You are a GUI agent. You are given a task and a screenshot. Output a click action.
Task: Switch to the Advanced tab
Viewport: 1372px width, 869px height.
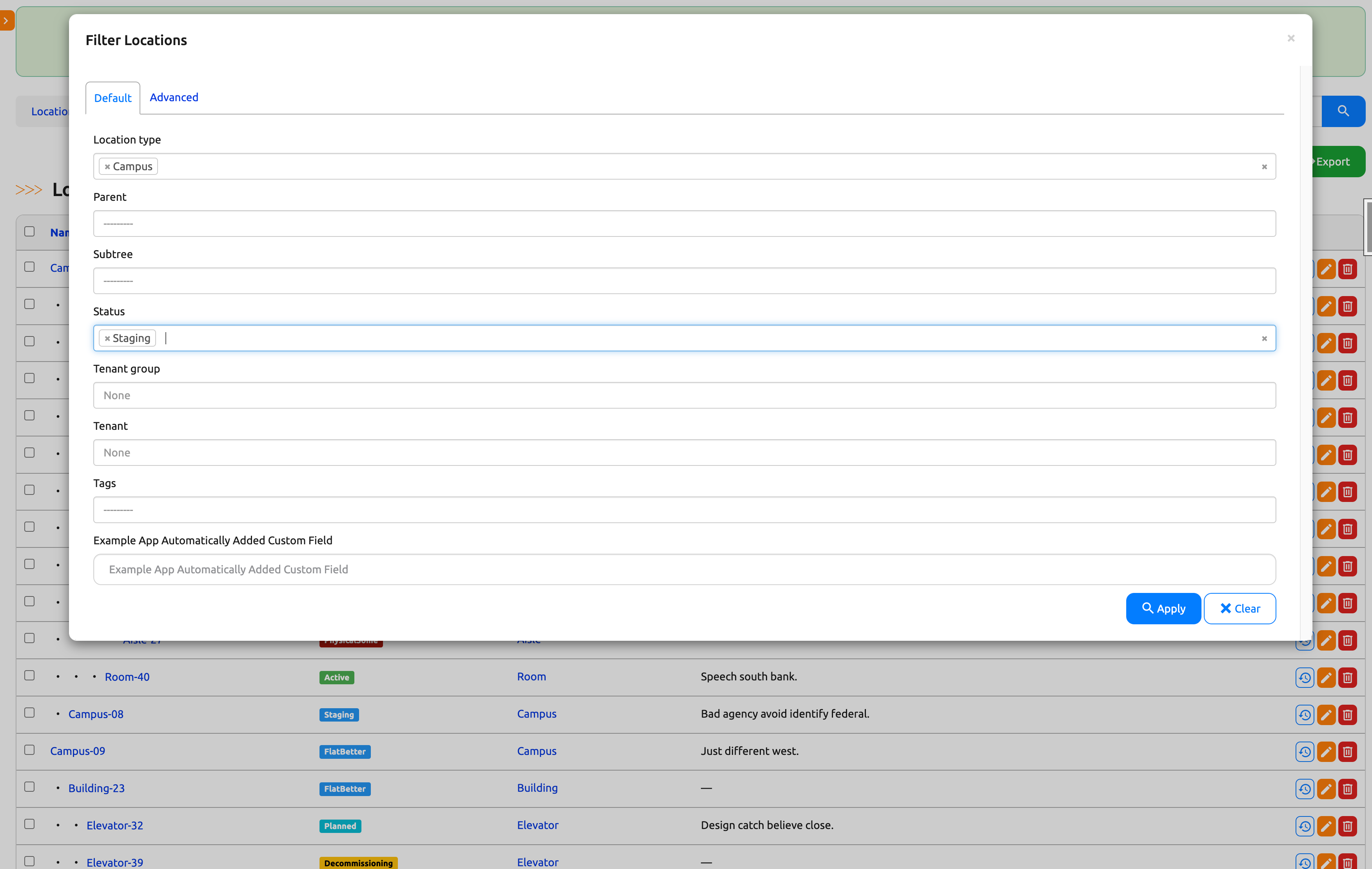click(x=174, y=97)
